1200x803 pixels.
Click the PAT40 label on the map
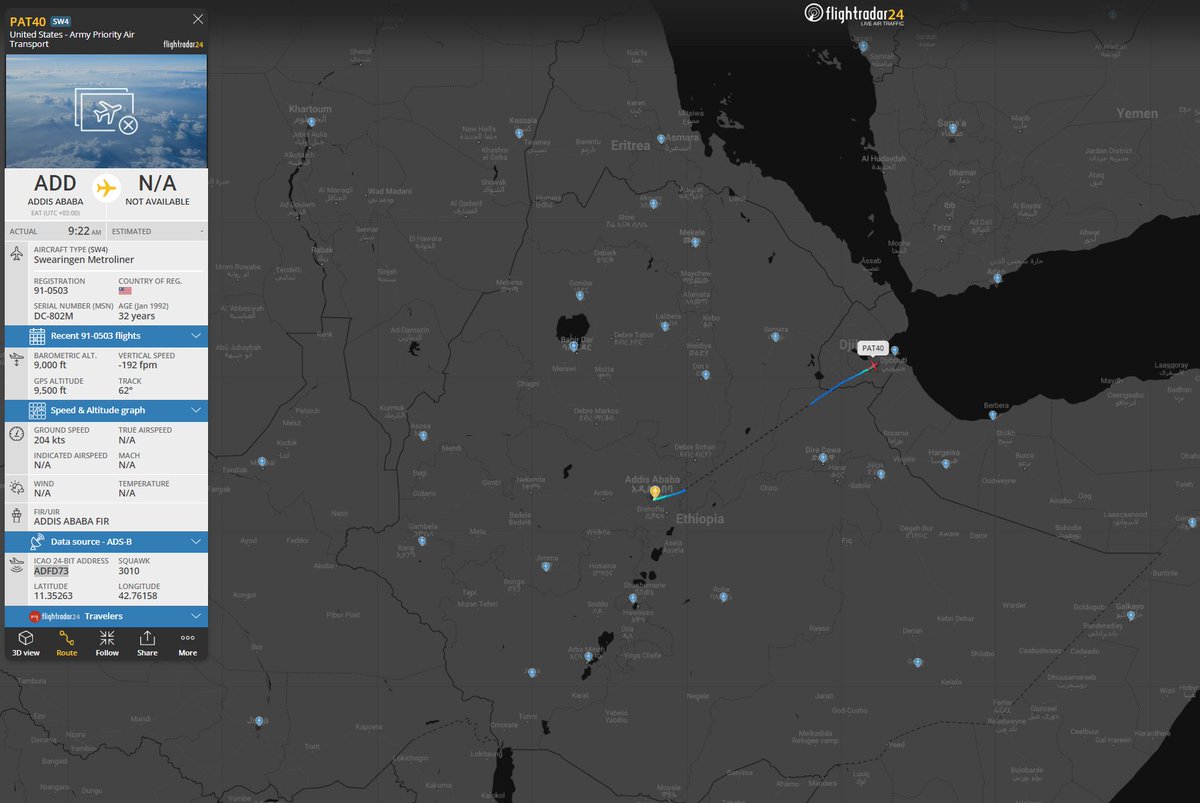(x=873, y=348)
